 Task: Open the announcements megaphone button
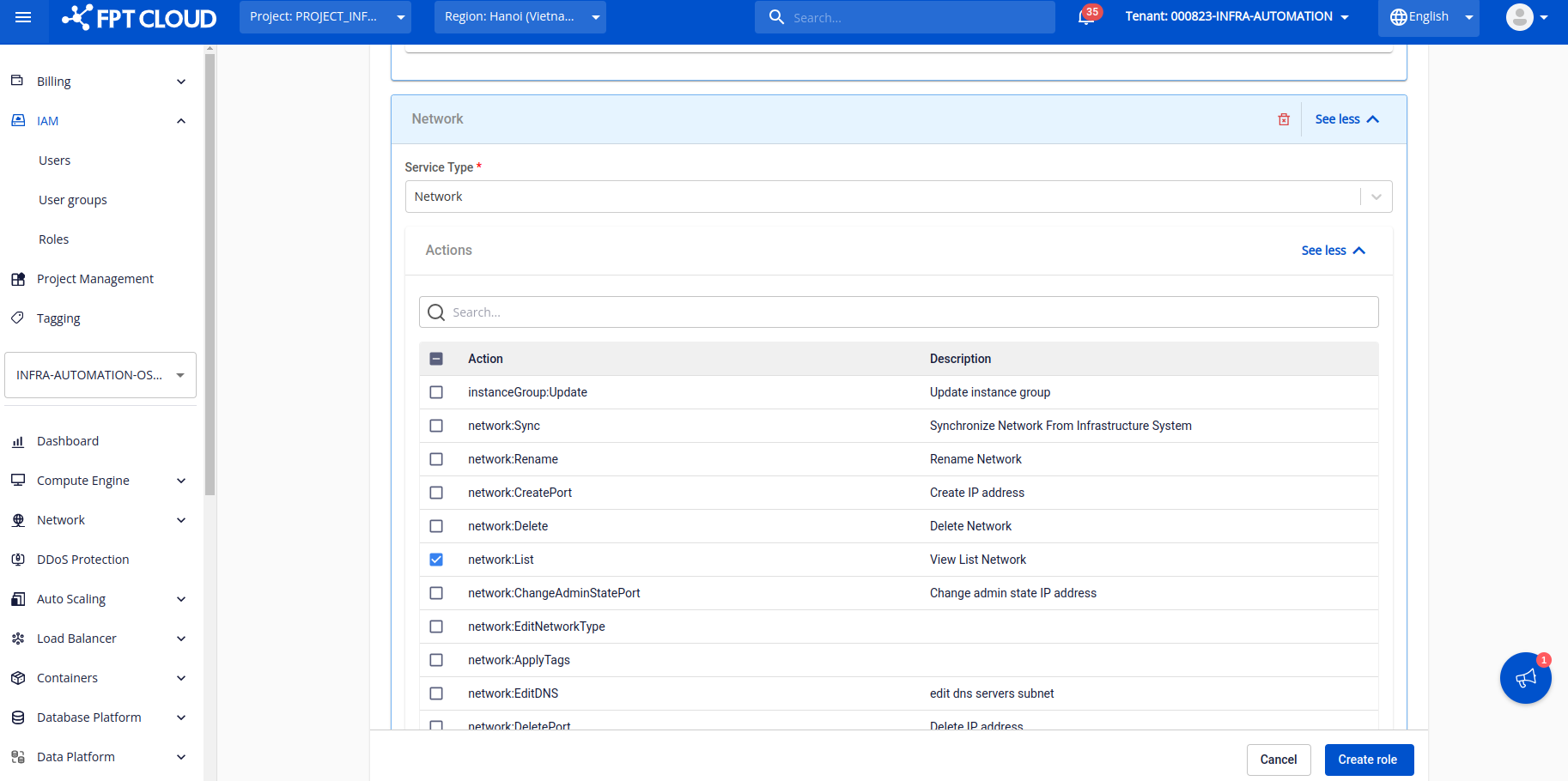(x=1525, y=678)
